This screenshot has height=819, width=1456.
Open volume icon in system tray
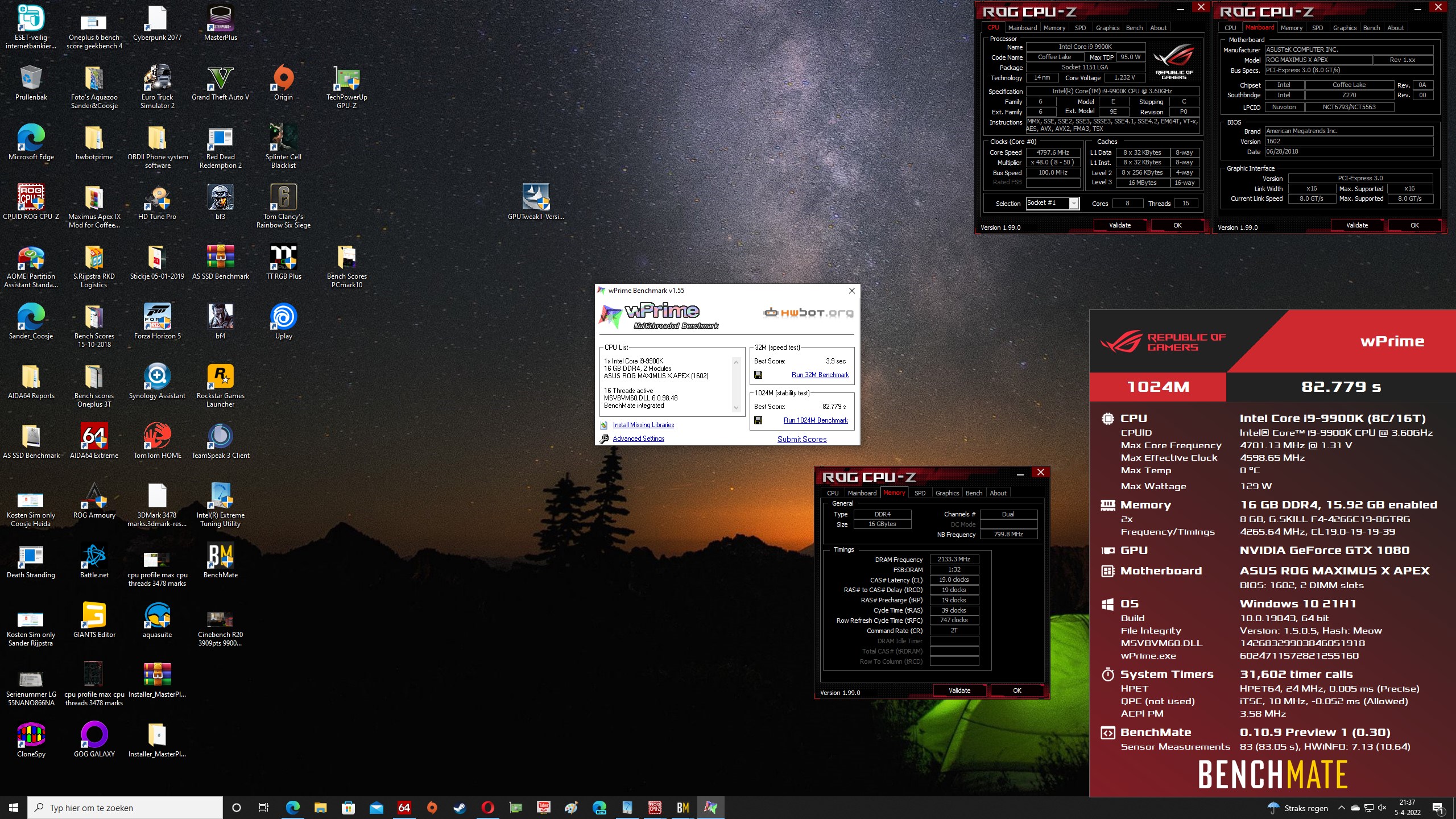(1383, 808)
